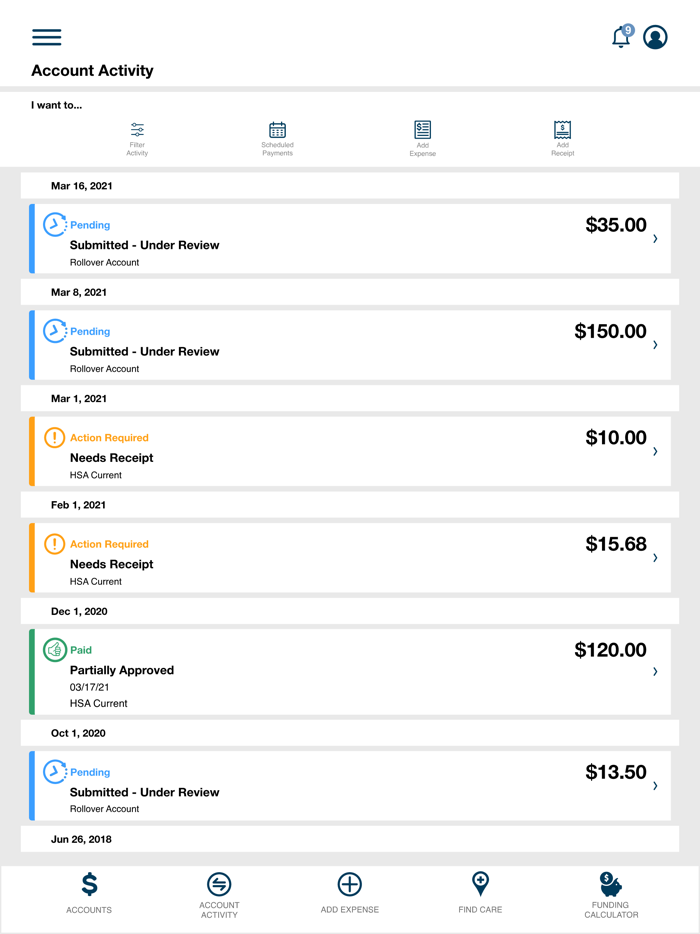Open the notifications bell

click(620, 36)
